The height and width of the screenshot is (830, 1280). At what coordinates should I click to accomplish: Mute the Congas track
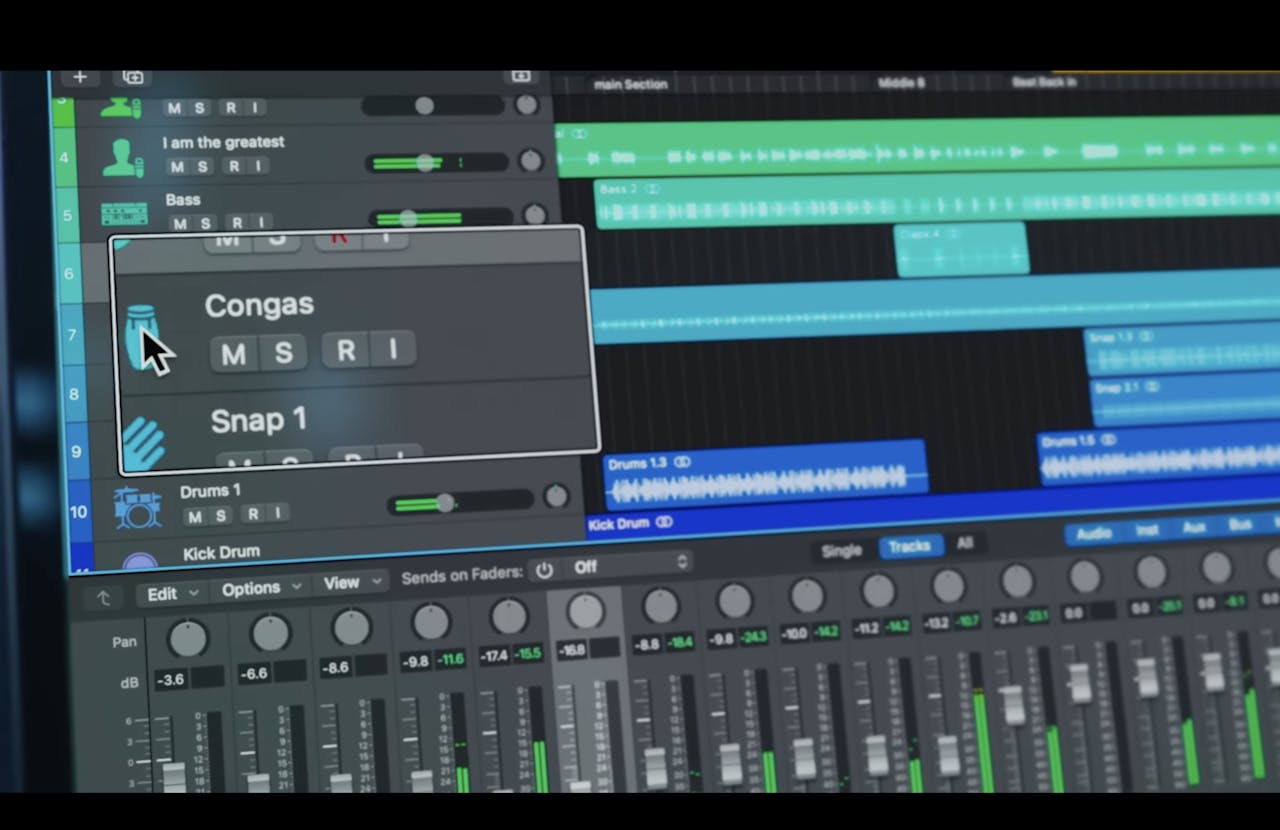(233, 352)
